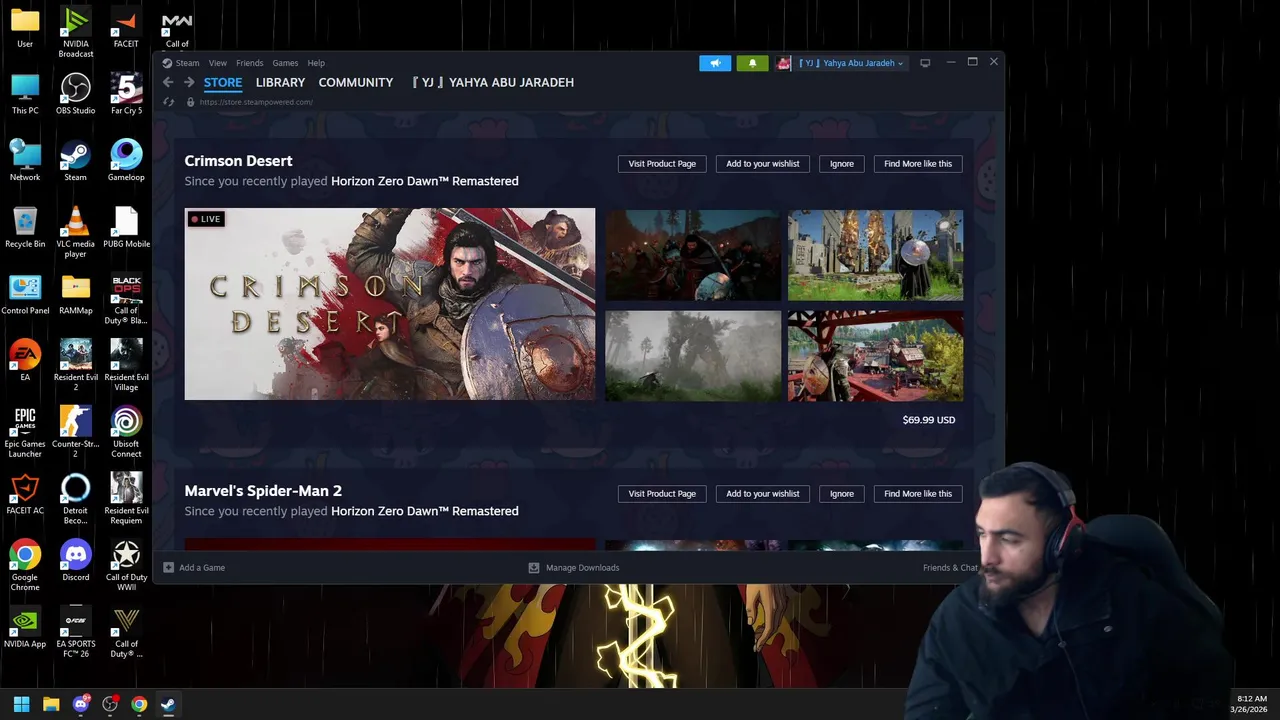Ignore Crimson Desert recommendation
Image resolution: width=1280 pixels, height=720 pixels.
(842, 164)
